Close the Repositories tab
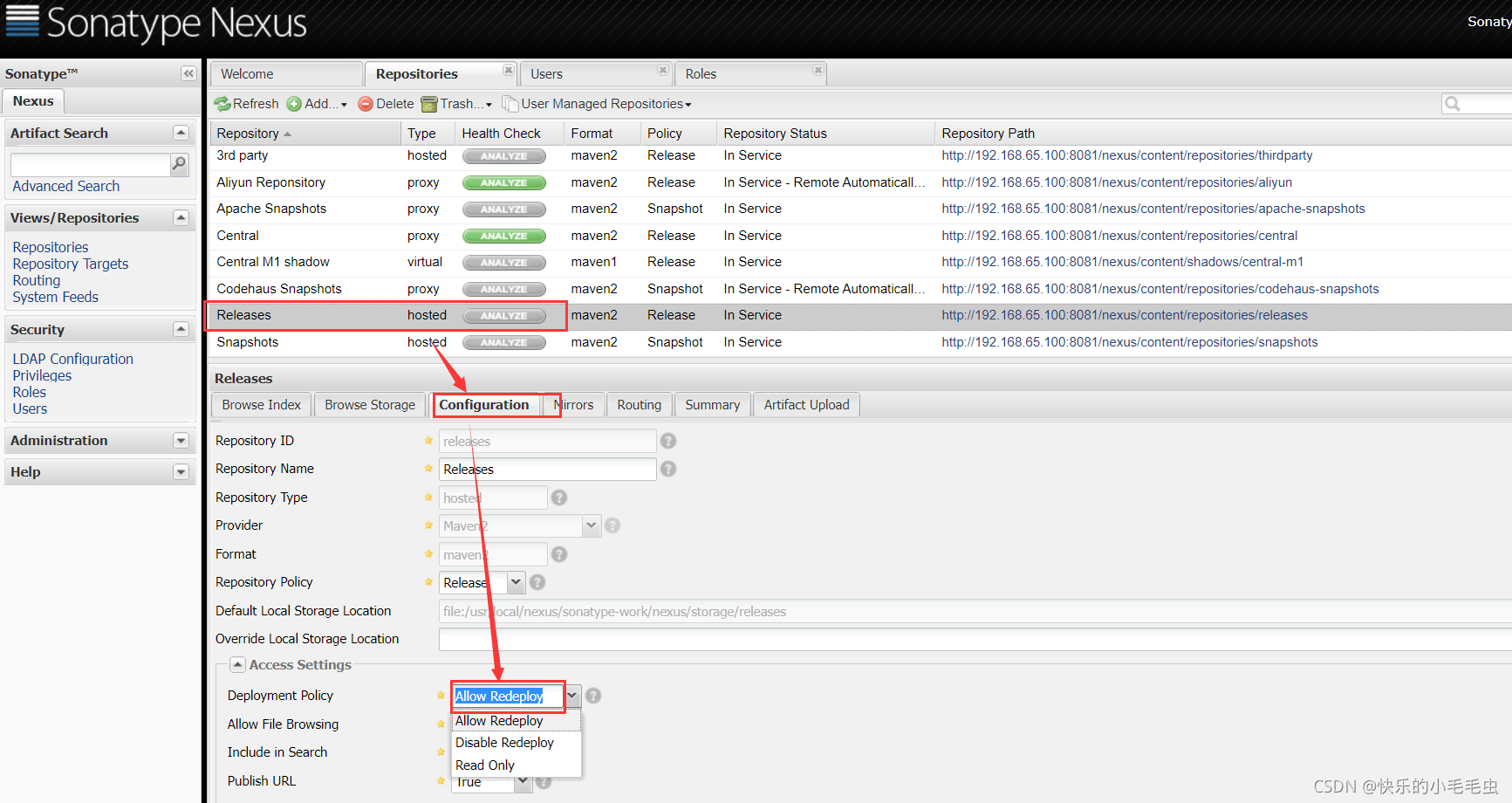 tap(508, 70)
